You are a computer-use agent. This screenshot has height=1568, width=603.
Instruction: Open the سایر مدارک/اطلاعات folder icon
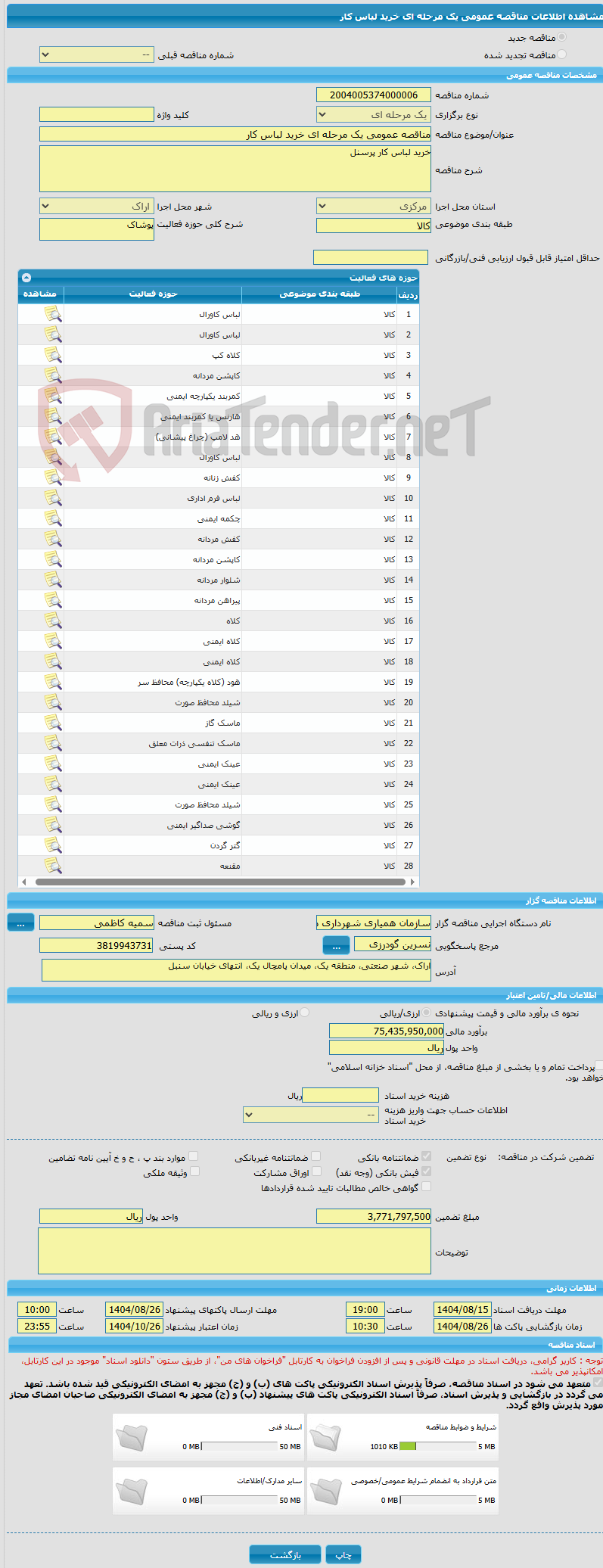[132, 1491]
